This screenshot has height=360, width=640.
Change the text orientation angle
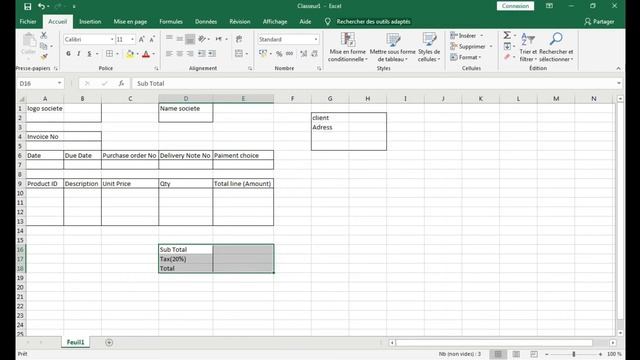tap(202, 39)
